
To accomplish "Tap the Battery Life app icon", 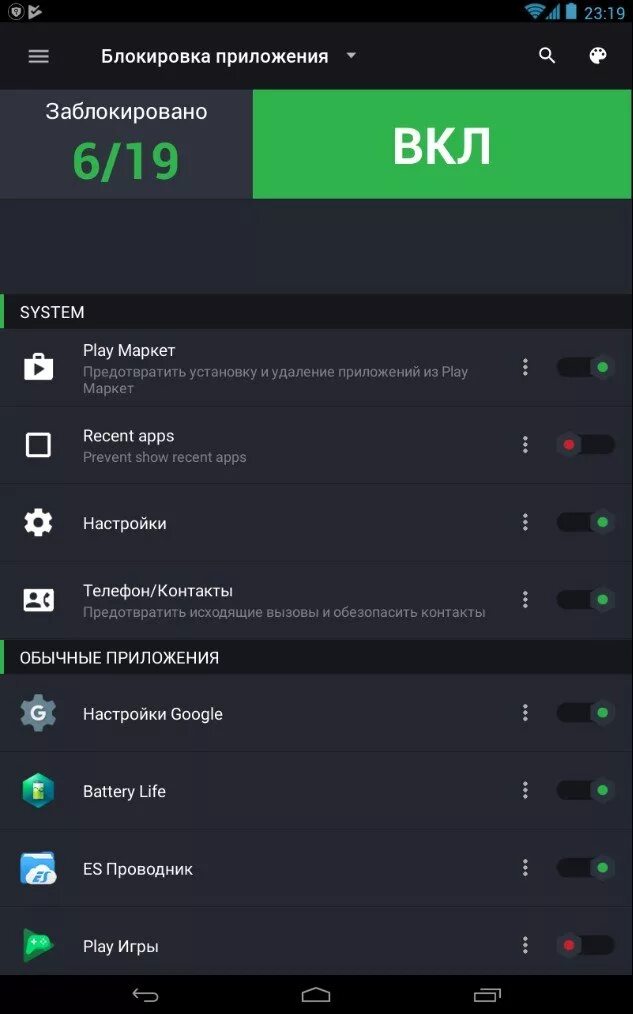I will 38,791.
